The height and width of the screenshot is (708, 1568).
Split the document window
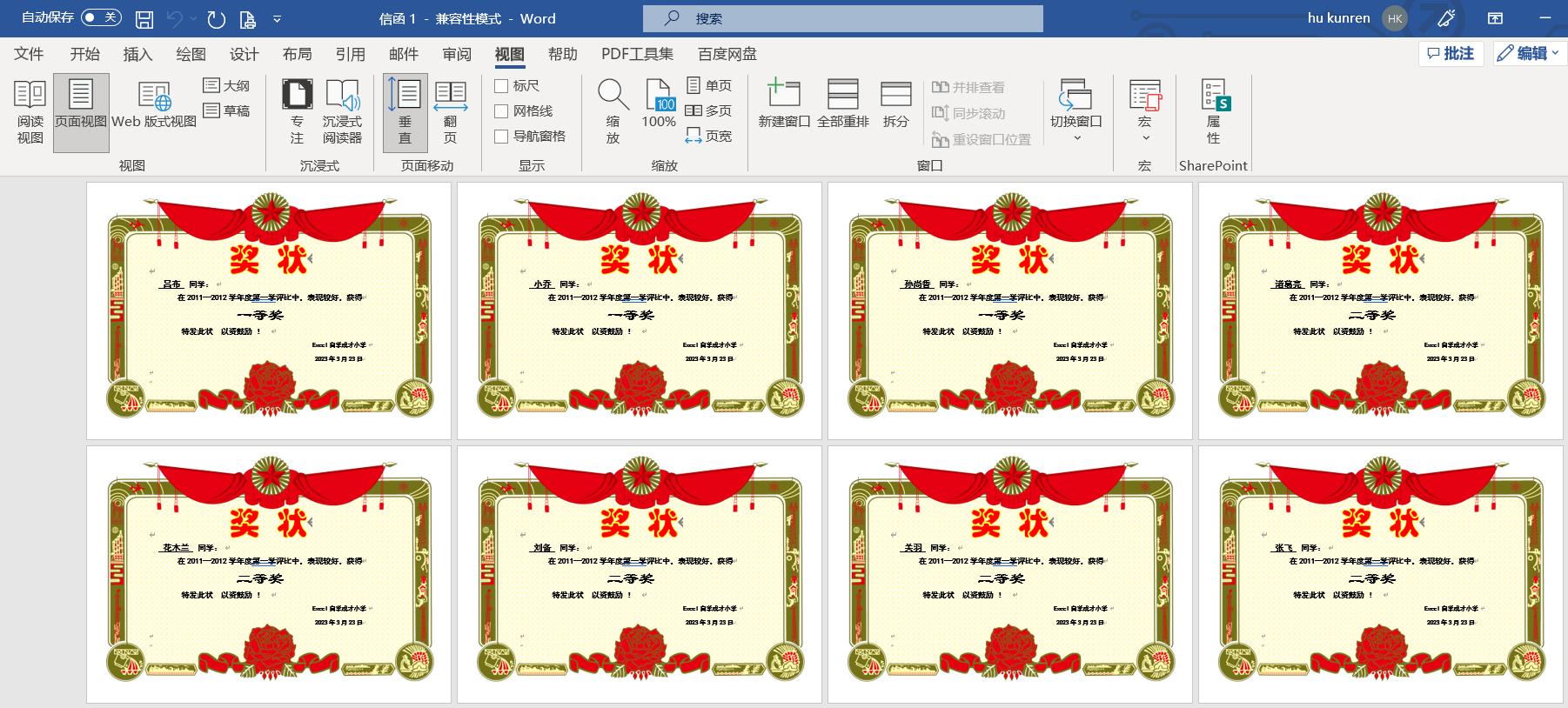895,104
